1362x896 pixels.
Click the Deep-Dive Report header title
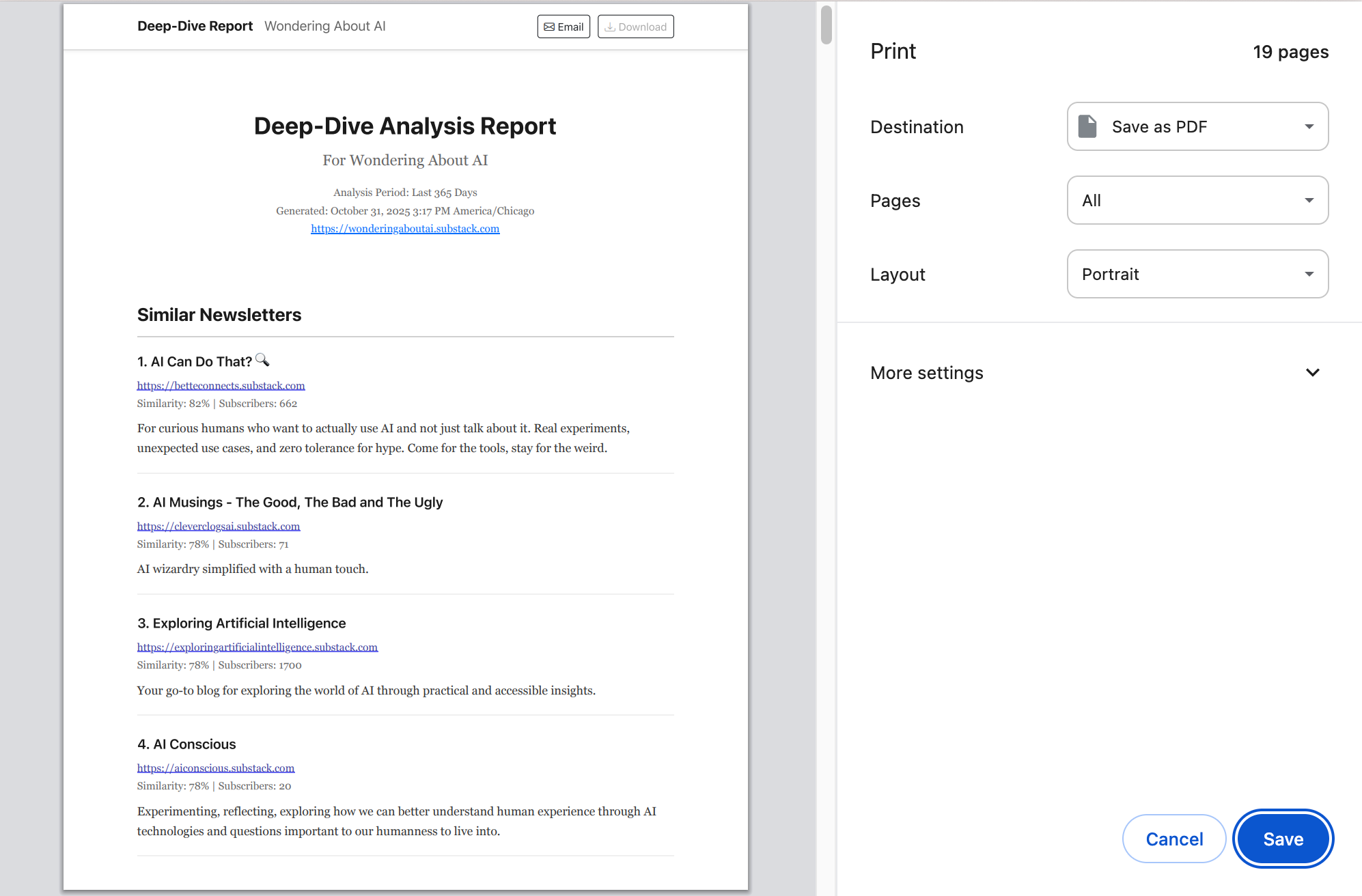(x=195, y=26)
